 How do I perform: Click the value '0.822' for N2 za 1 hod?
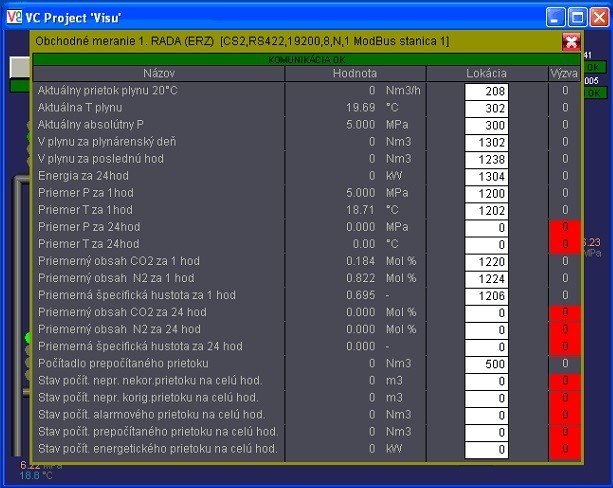360,278
